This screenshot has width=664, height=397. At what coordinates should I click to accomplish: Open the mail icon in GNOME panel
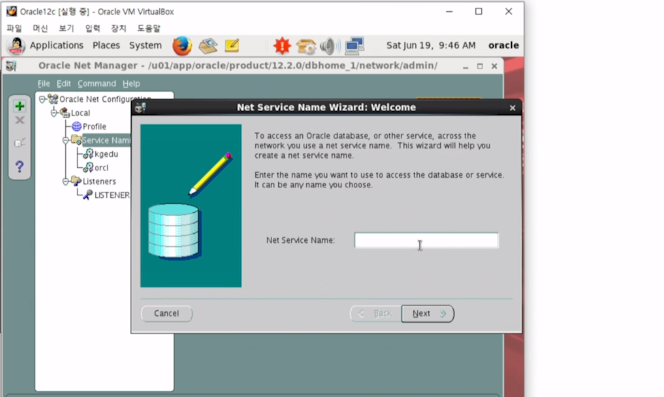point(208,45)
